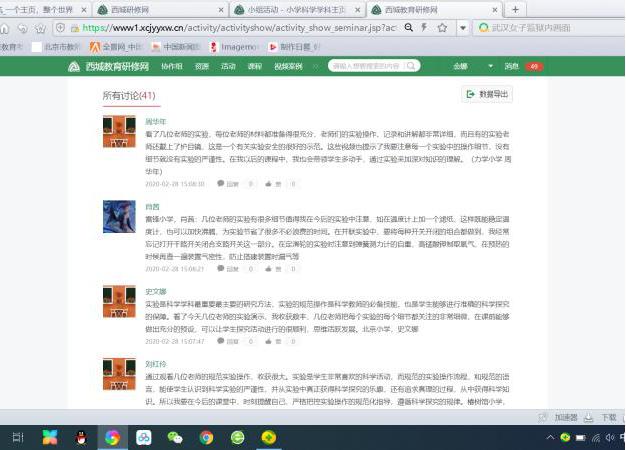The height and width of the screenshot is (450, 626).
Task: Switch to the 西城研修网 browser tab
Action: pyautogui.click(x=160, y=10)
